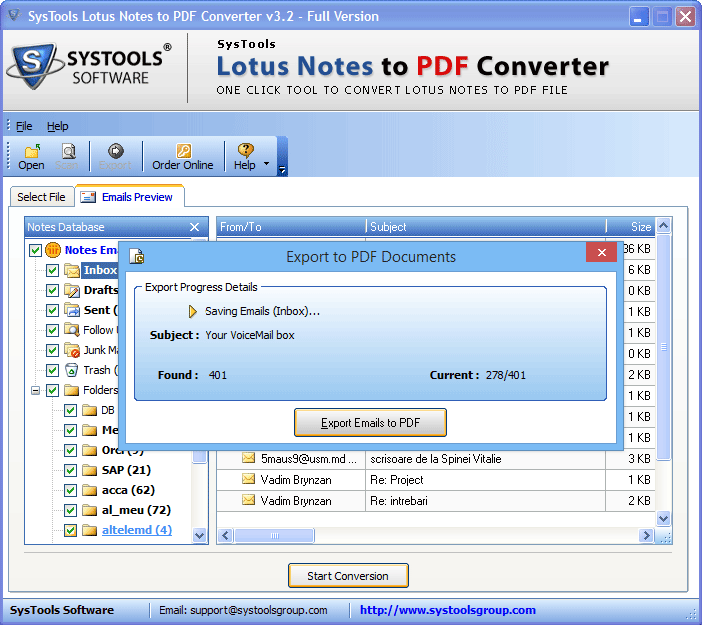This screenshot has width=702, height=625.
Task: Click the Drafts pencil folder icon
Action: pyautogui.click(x=72, y=290)
